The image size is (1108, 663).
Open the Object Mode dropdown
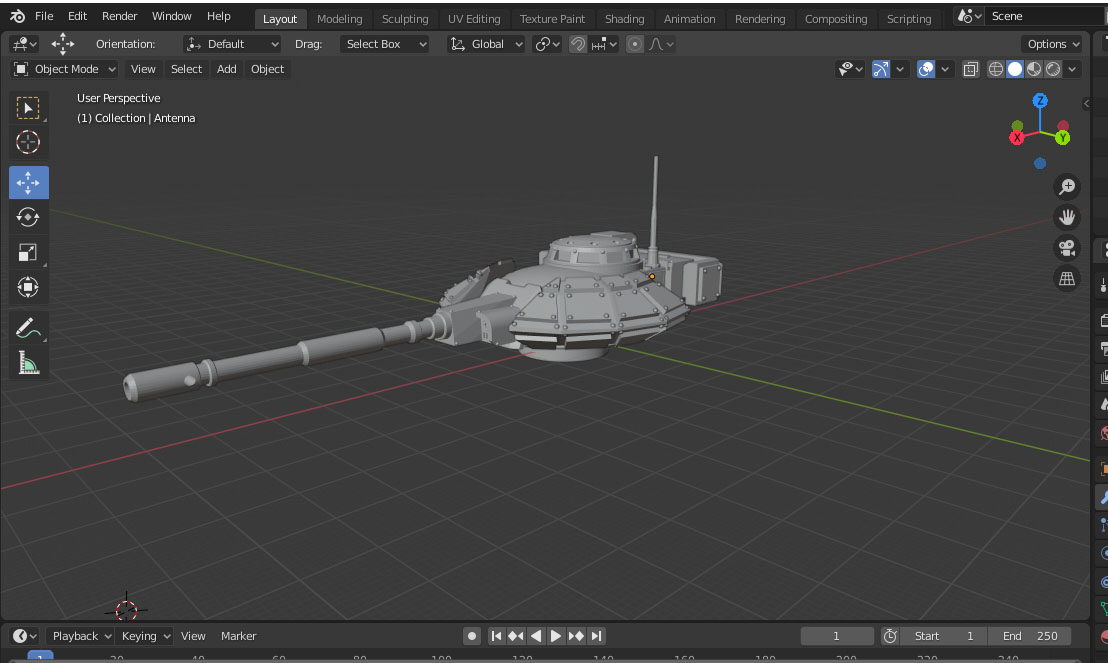coord(66,69)
